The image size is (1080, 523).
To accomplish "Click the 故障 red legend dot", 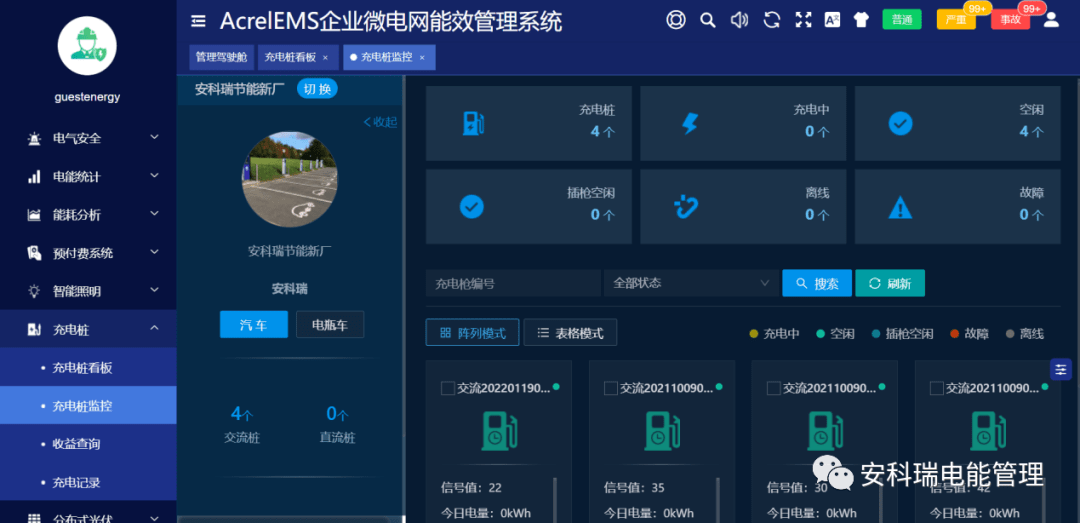I will tap(954, 334).
